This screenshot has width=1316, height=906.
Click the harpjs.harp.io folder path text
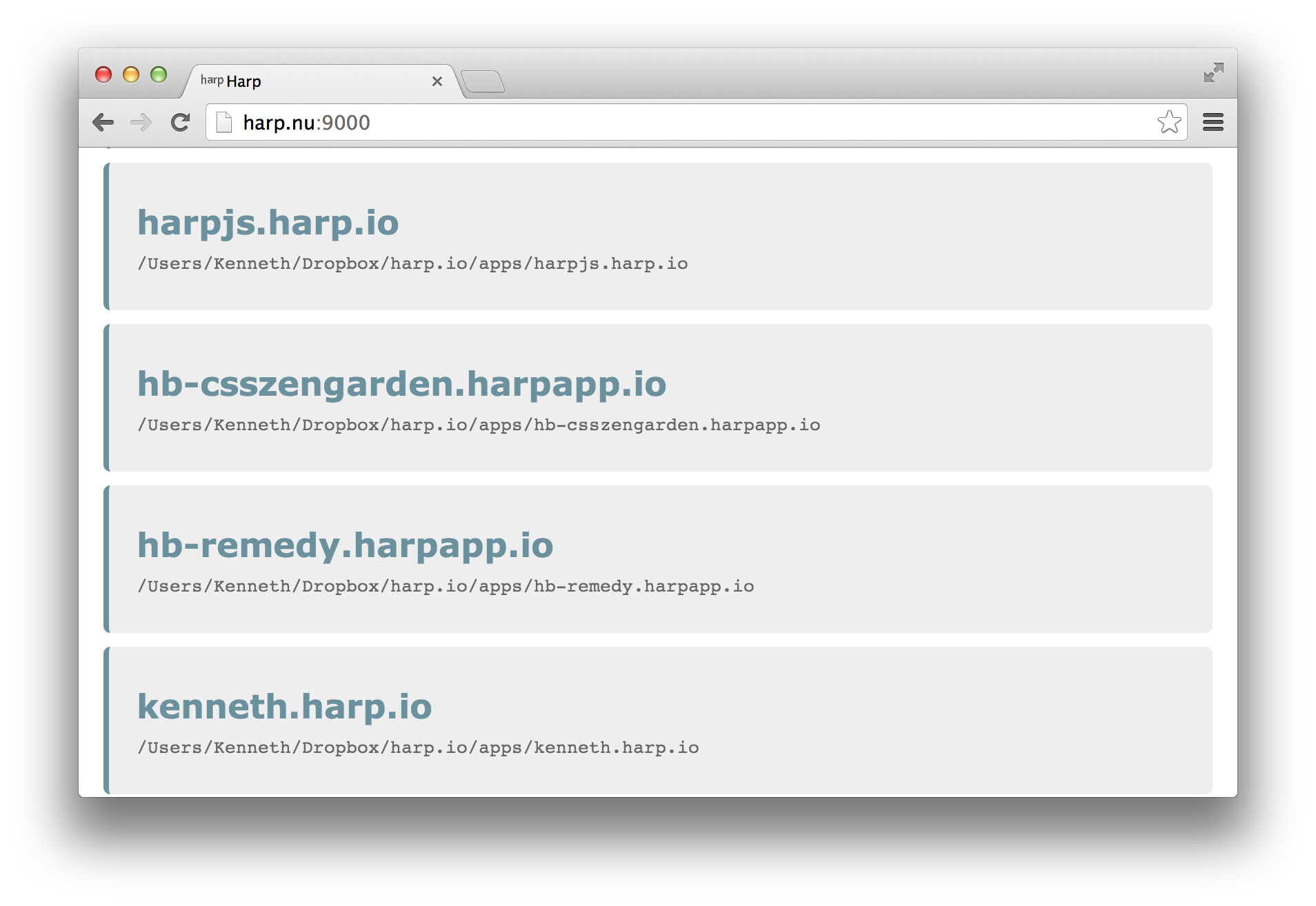(x=413, y=264)
